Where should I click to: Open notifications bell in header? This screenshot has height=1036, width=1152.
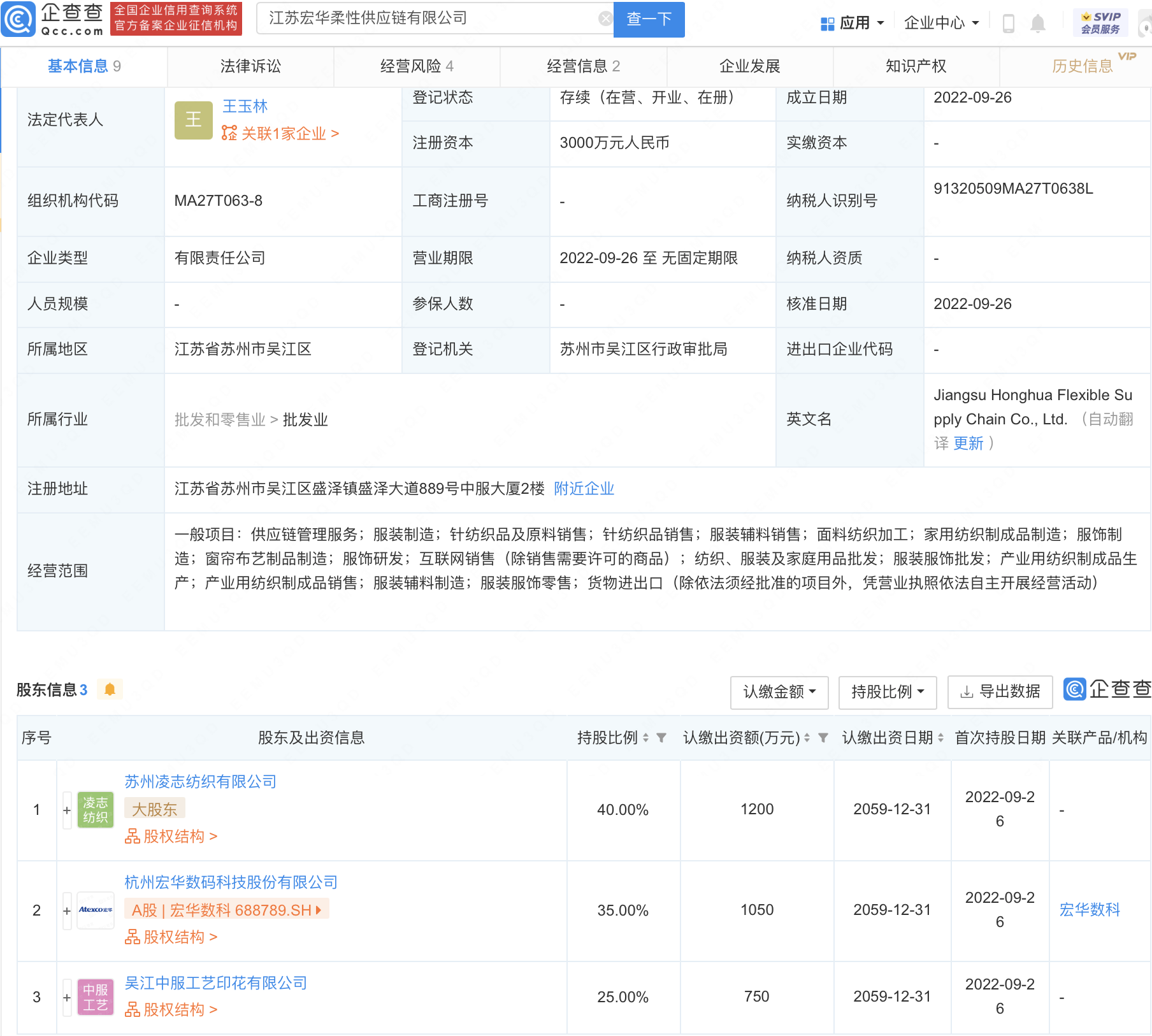click(1038, 24)
